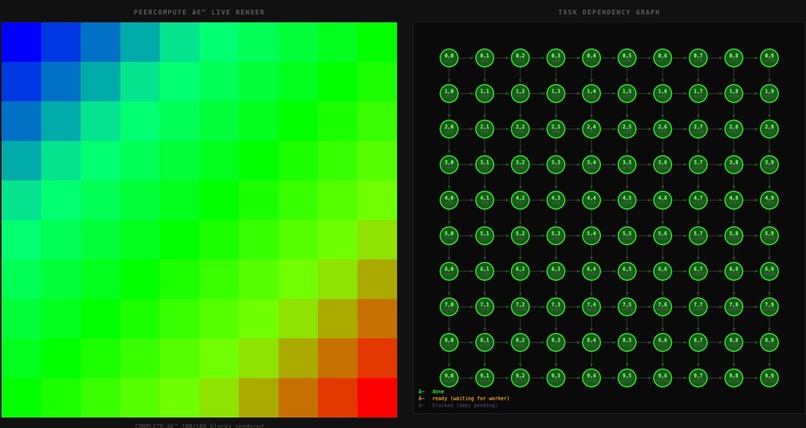806x428 pixels.
Task: Open task node 3,6
Action: (x=663, y=164)
